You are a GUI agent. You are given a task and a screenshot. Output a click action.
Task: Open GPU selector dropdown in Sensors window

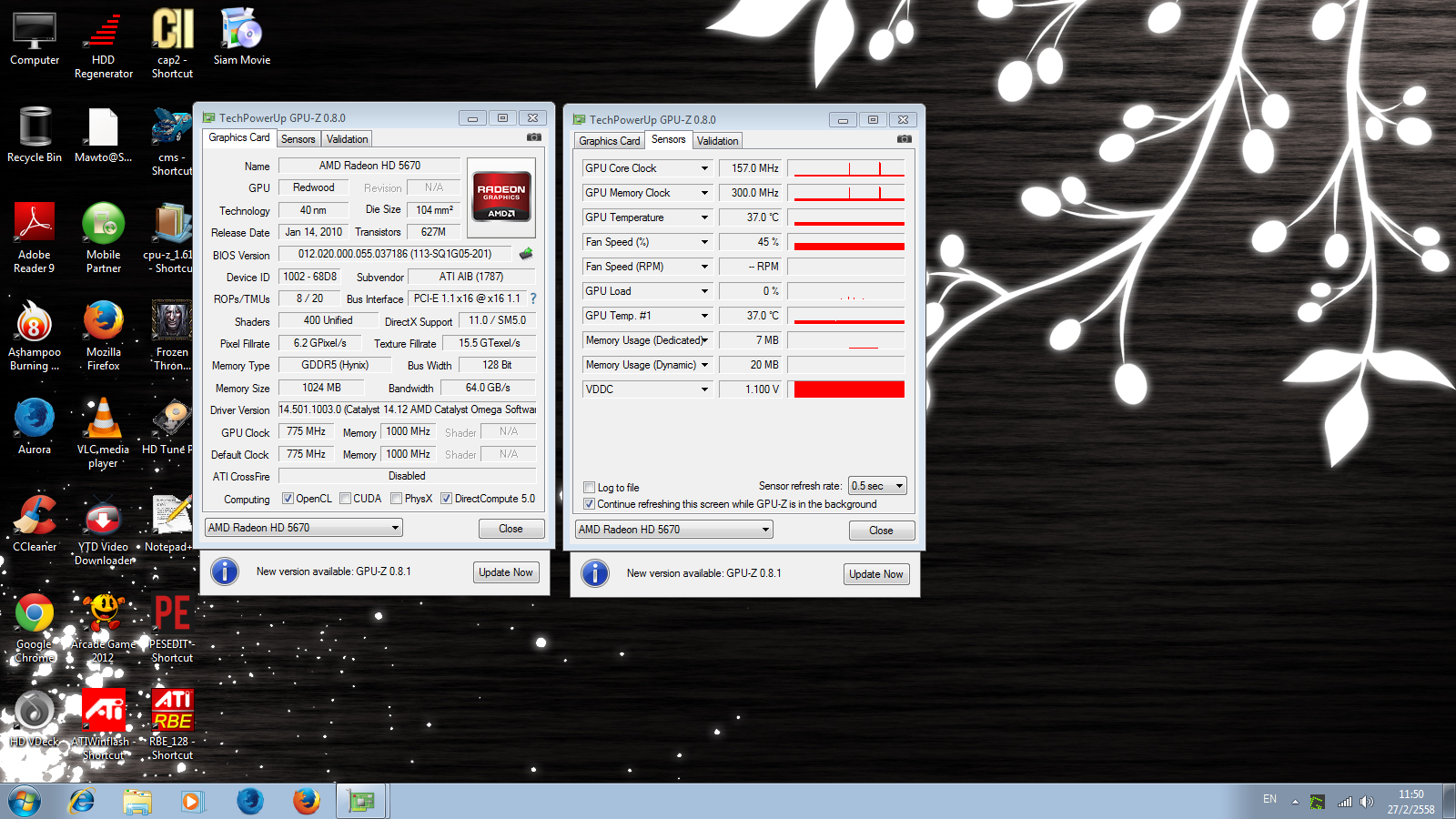point(674,530)
